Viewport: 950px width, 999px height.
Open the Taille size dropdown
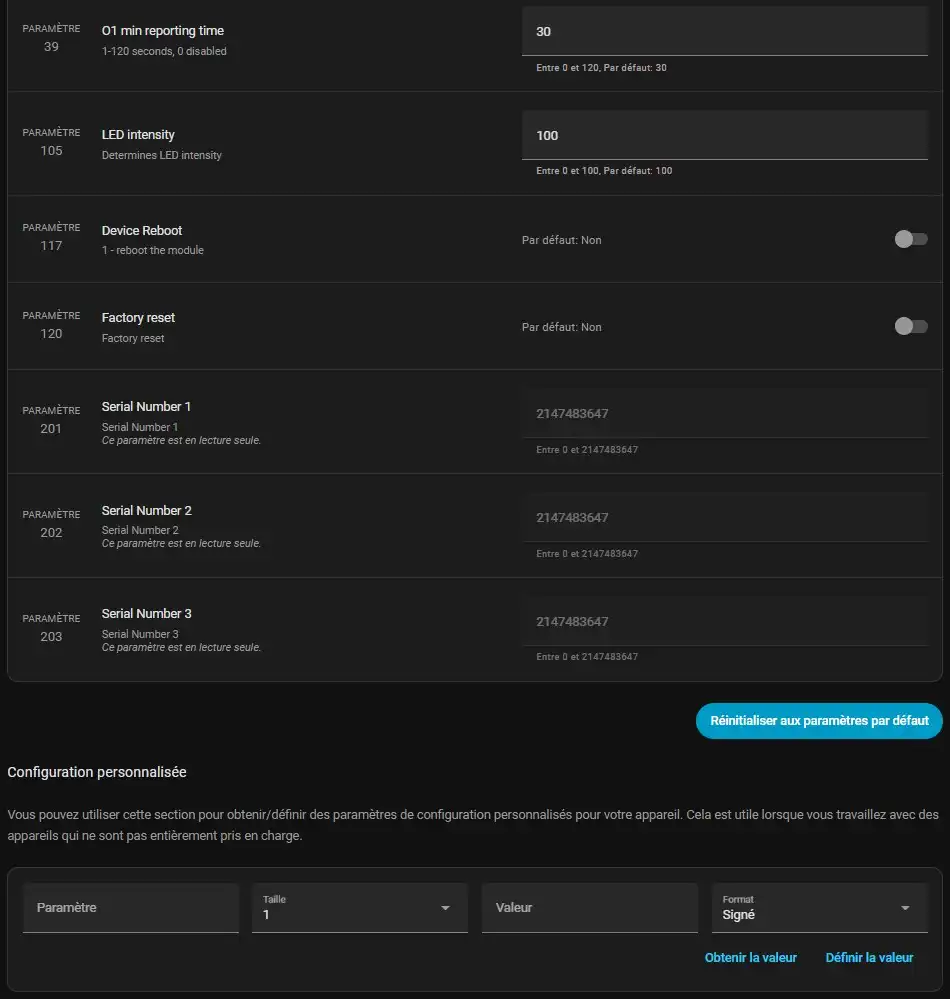click(x=359, y=908)
